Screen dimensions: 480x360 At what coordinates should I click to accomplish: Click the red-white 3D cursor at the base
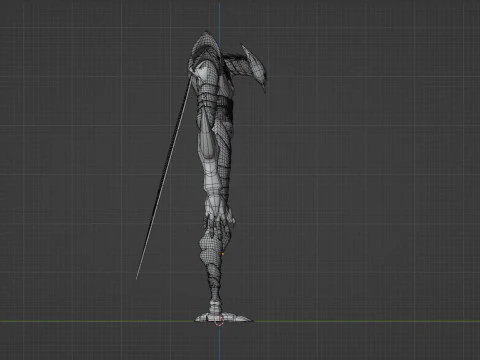[x=219, y=321]
